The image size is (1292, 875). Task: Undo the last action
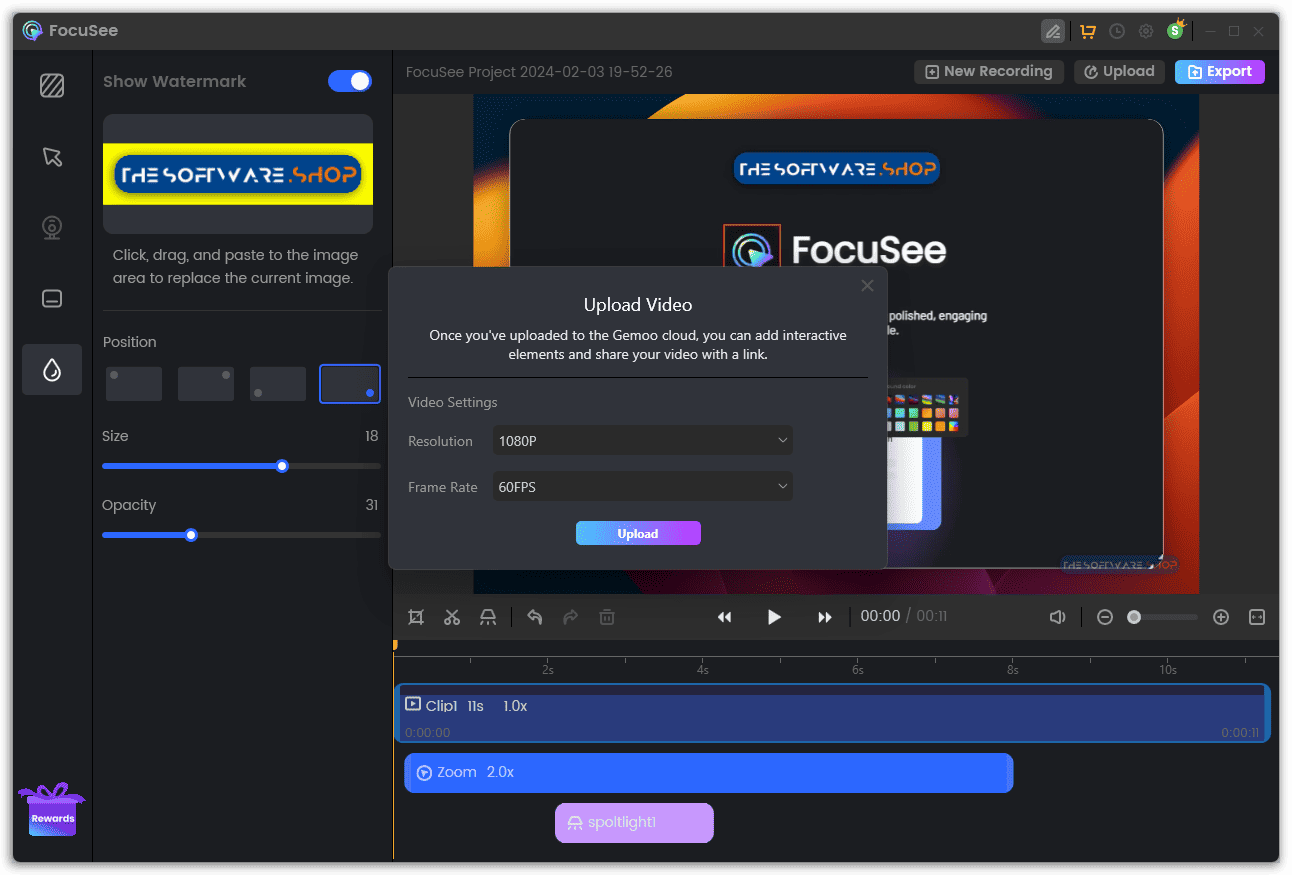pos(535,617)
